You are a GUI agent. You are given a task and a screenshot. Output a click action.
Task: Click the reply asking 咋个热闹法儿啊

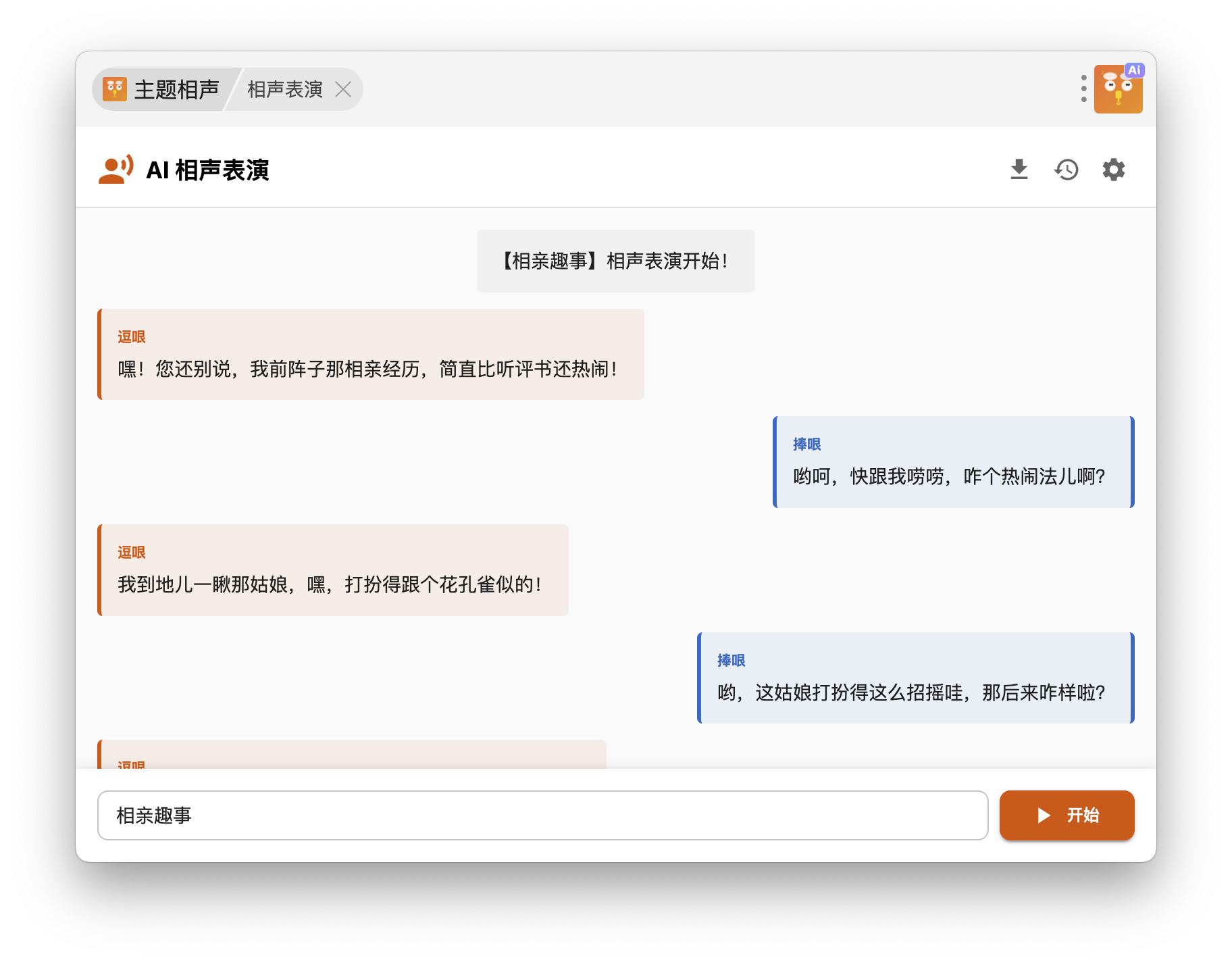click(952, 463)
